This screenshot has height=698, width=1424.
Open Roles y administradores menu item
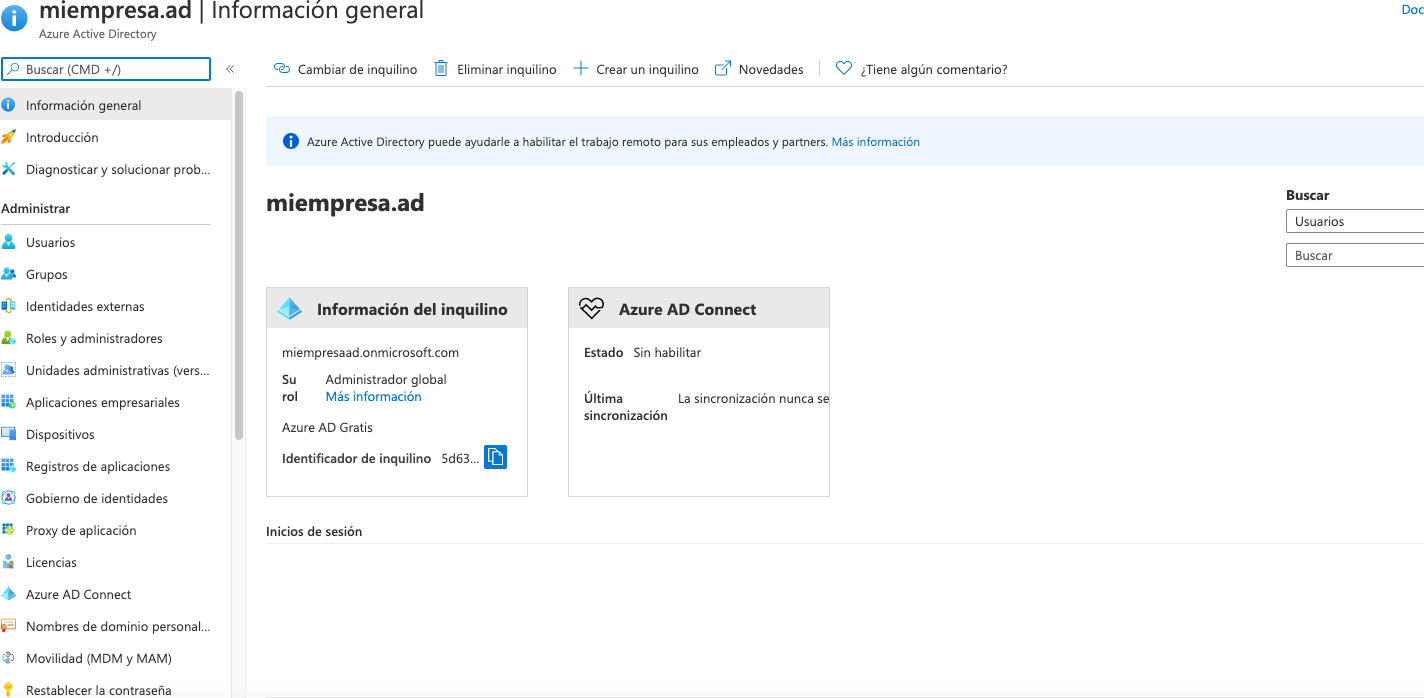(94, 338)
